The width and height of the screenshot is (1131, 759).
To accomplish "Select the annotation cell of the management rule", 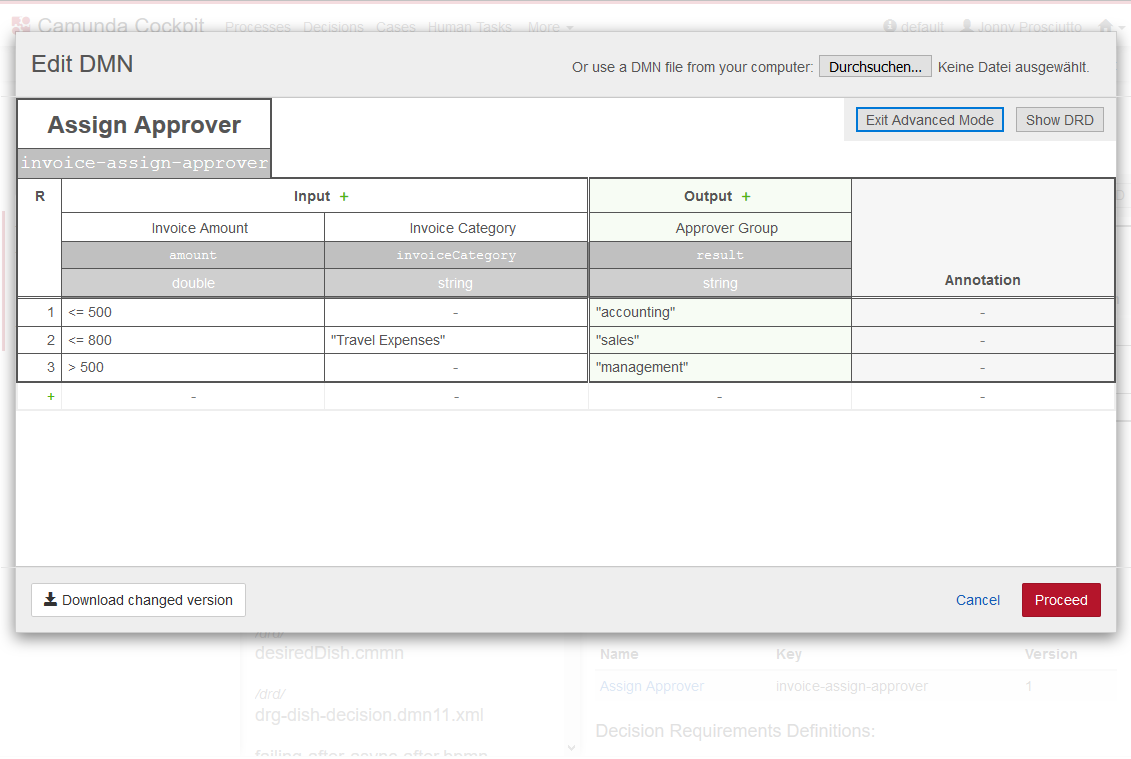I will click(982, 368).
